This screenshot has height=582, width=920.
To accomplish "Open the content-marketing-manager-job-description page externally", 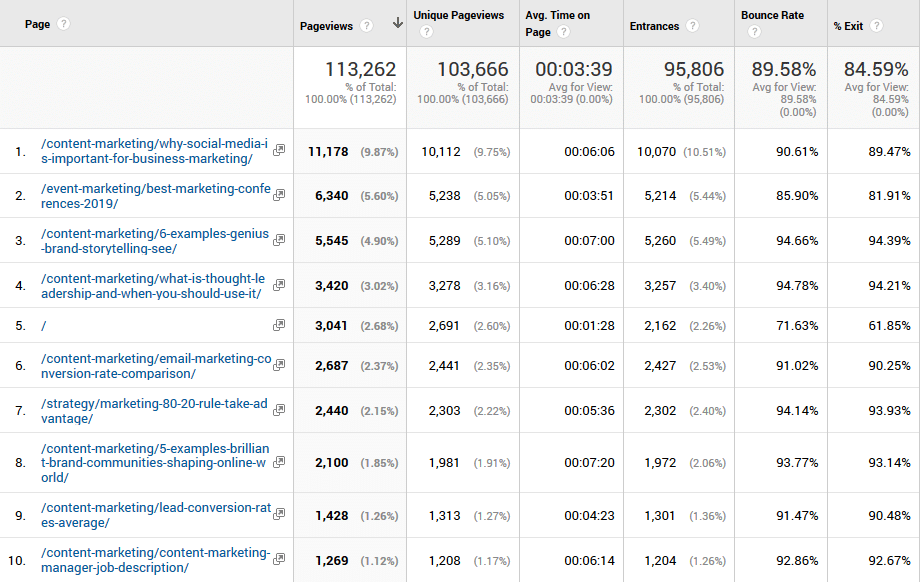I will tap(278, 559).
